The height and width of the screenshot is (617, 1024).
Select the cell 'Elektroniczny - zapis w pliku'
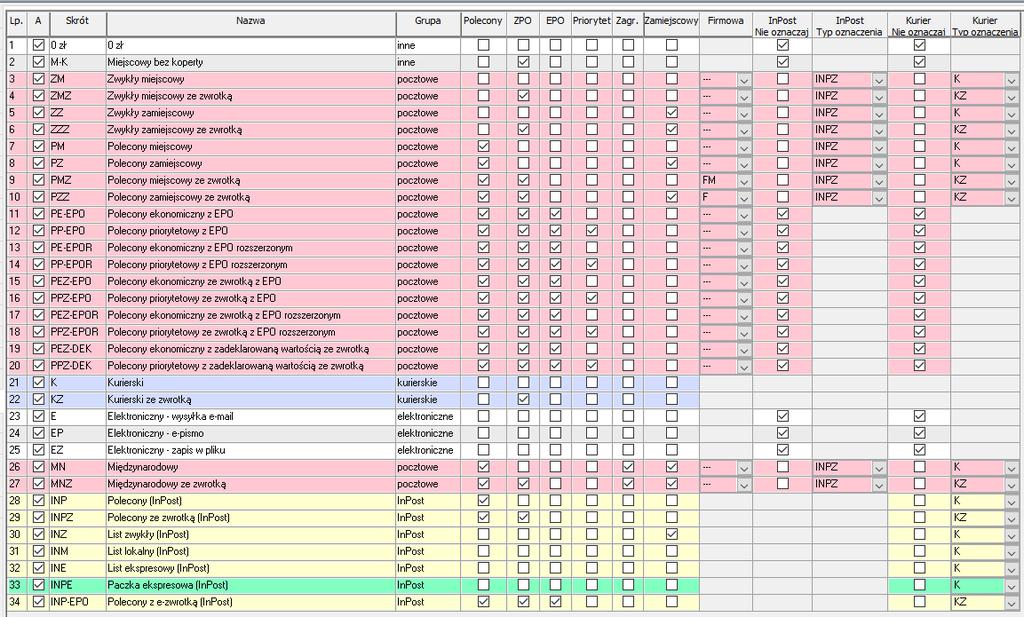tap(251, 450)
